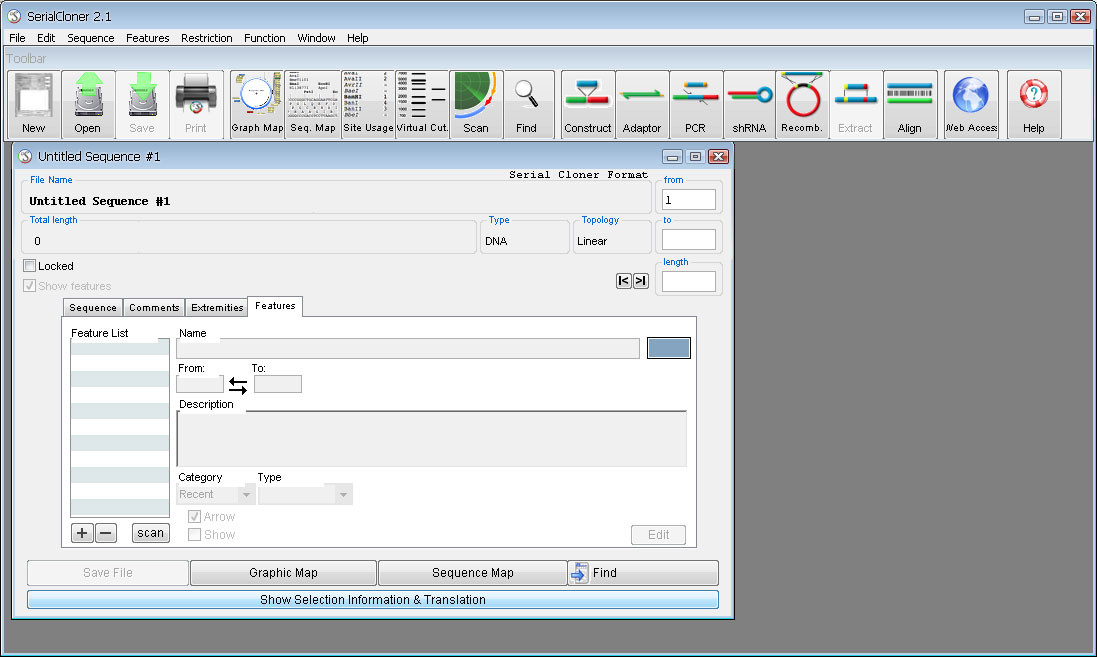Close the Untitled Sequence #1 window
1097x657 pixels.
(719, 157)
